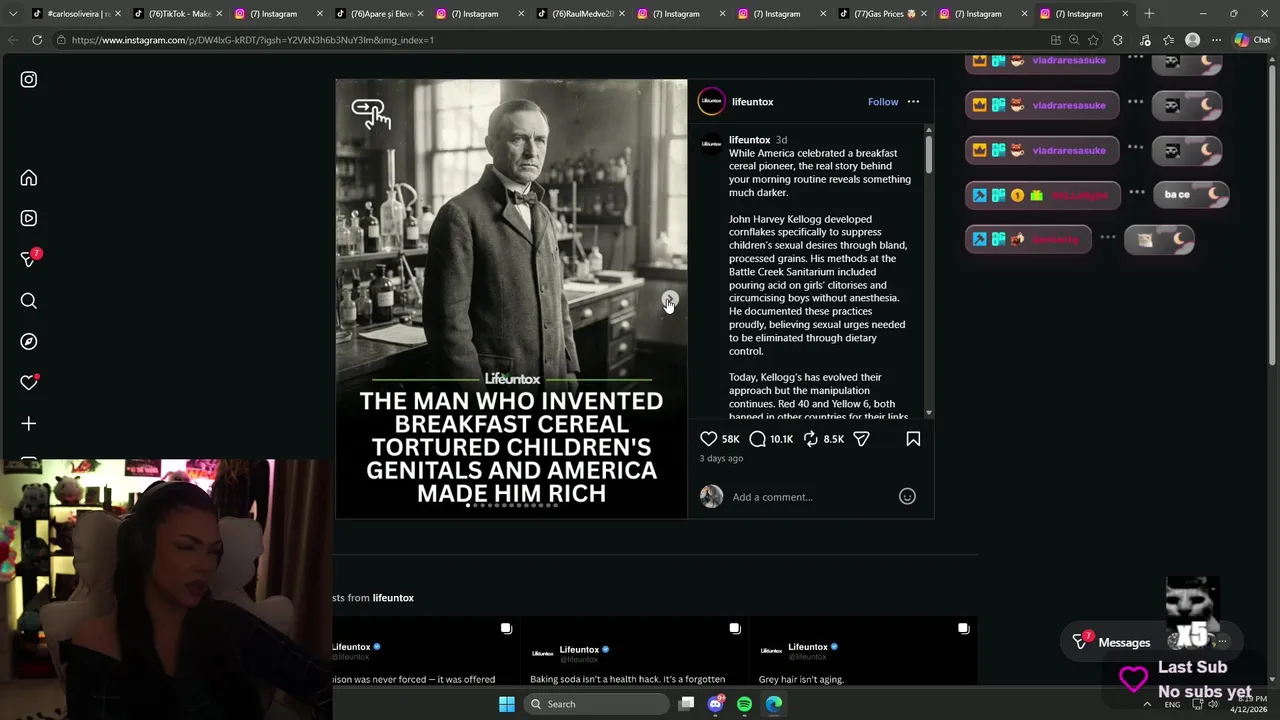Switch to the (76)TikTok - Make tab
Viewport: 1280px width, 720px height.
point(177,14)
